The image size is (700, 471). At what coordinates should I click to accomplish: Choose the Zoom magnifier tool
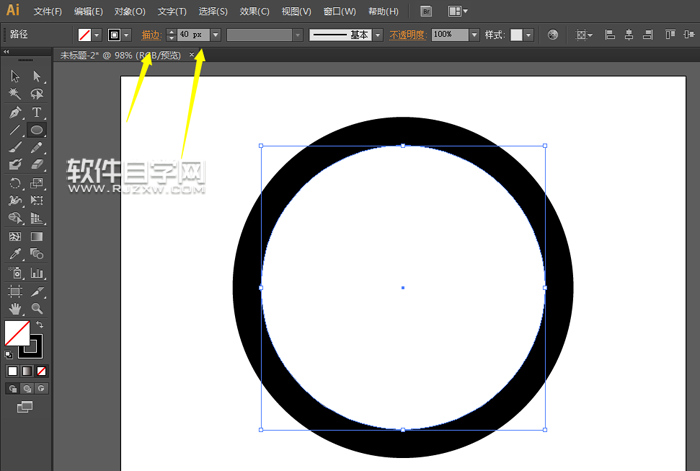pos(37,309)
